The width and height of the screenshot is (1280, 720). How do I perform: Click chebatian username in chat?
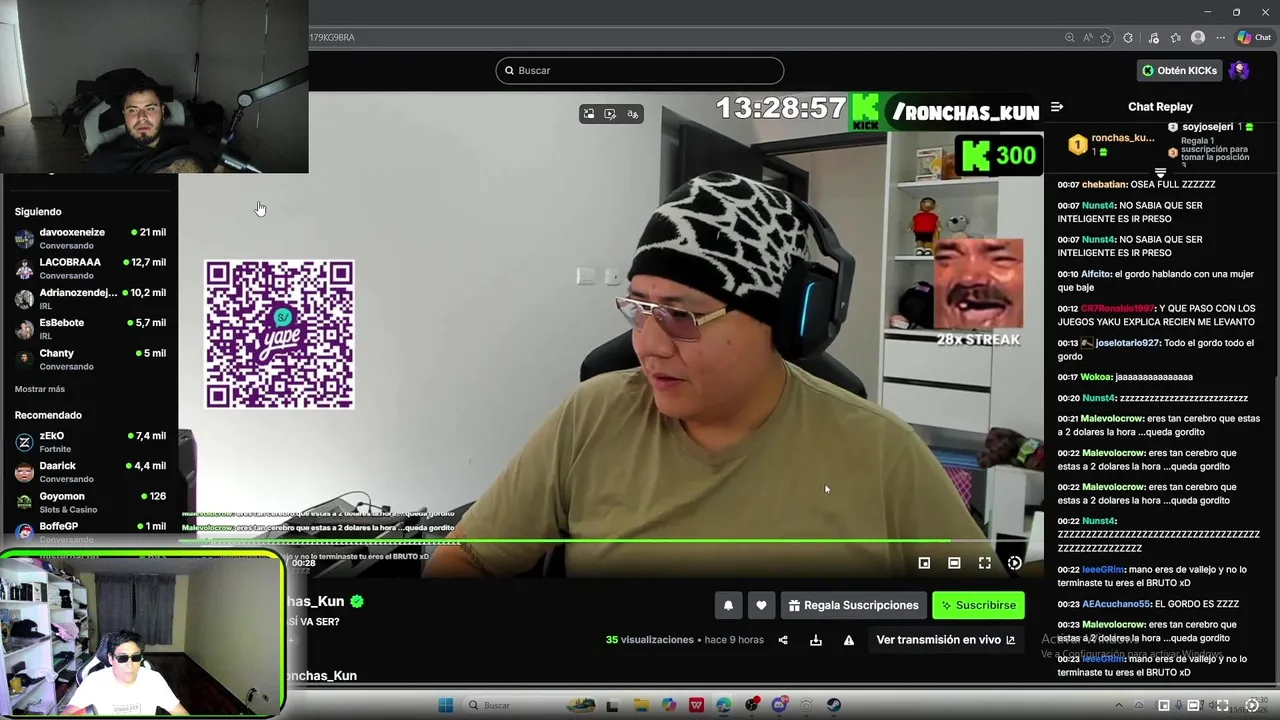tap(1104, 185)
